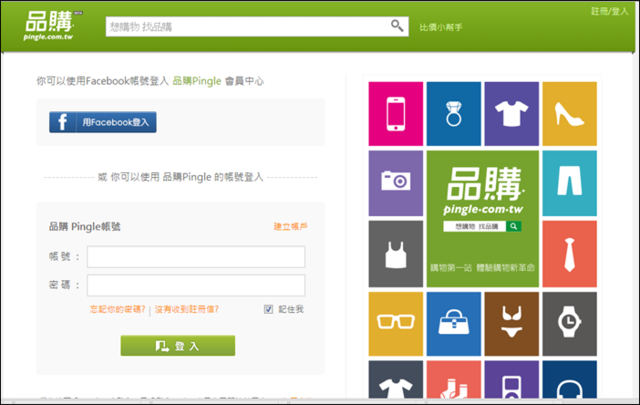The height and width of the screenshot is (405, 640).
Task: Click the magnifier search icon in header
Action: (397, 26)
